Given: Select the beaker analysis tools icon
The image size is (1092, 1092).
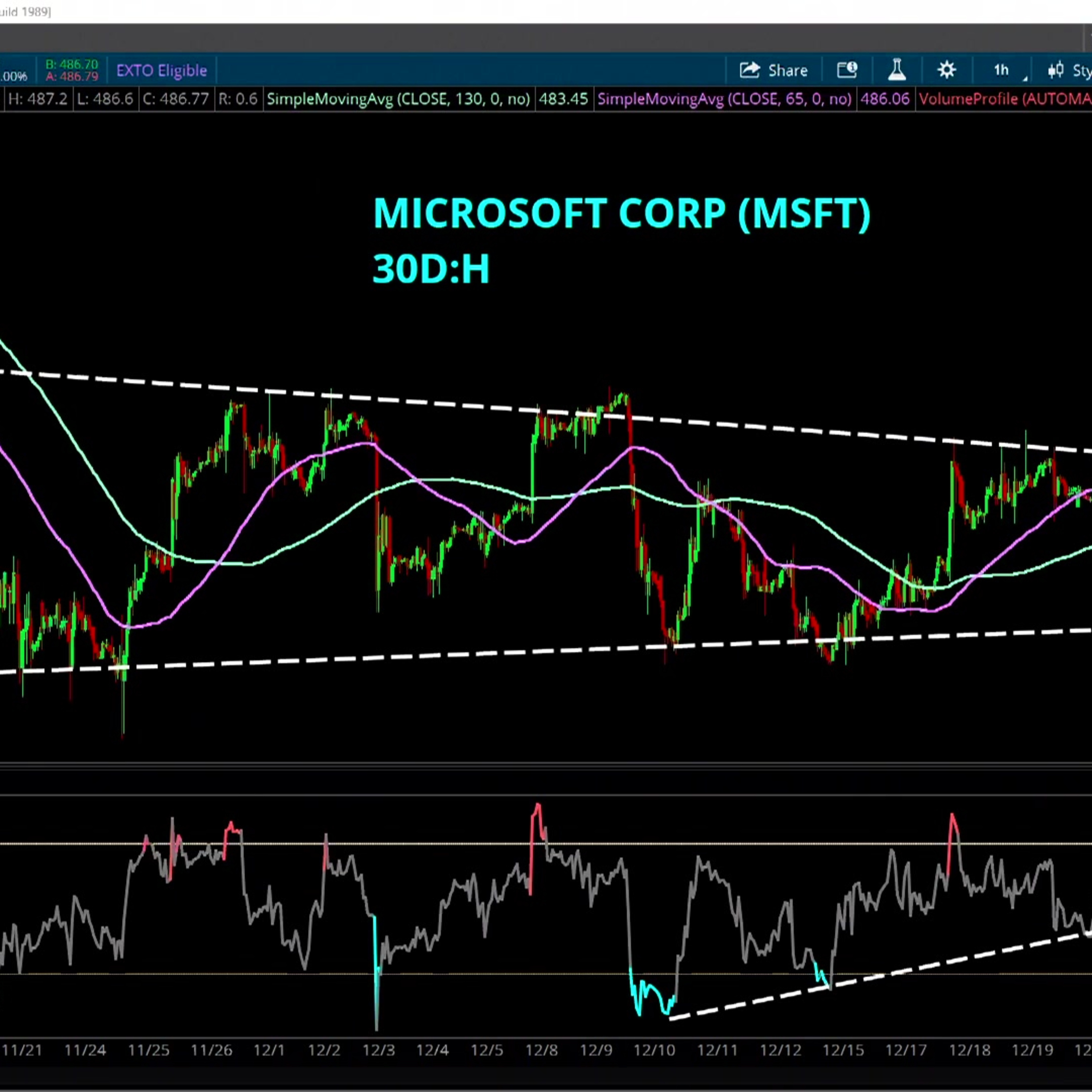Looking at the screenshot, I should pyautogui.click(x=897, y=70).
